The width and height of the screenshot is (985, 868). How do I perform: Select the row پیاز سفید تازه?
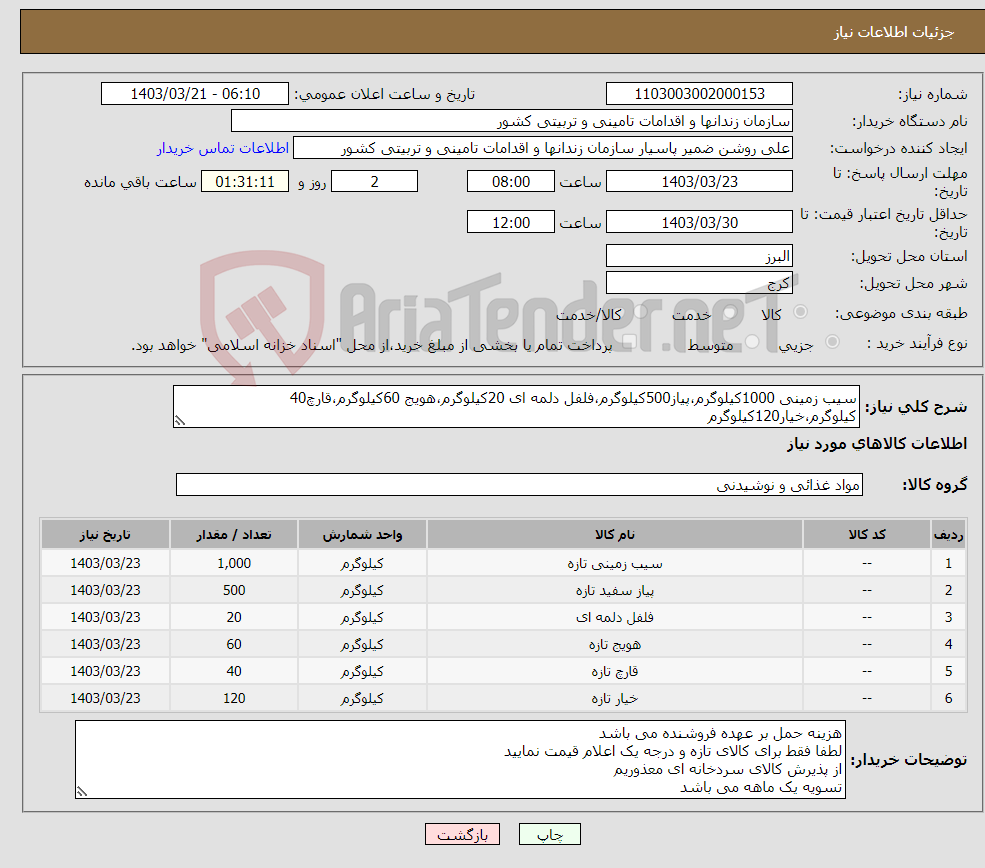[x=504, y=590]
